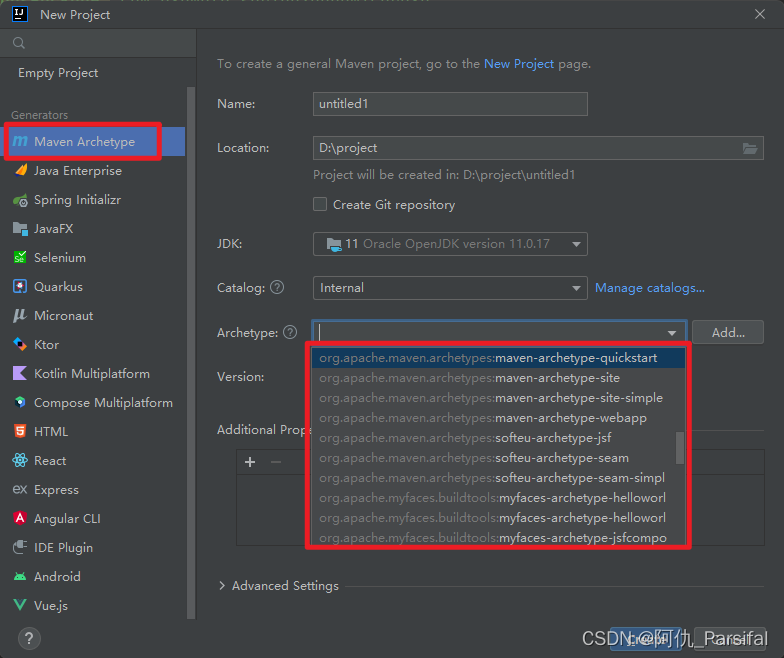Click the Express ex icon

click(20, 490)
